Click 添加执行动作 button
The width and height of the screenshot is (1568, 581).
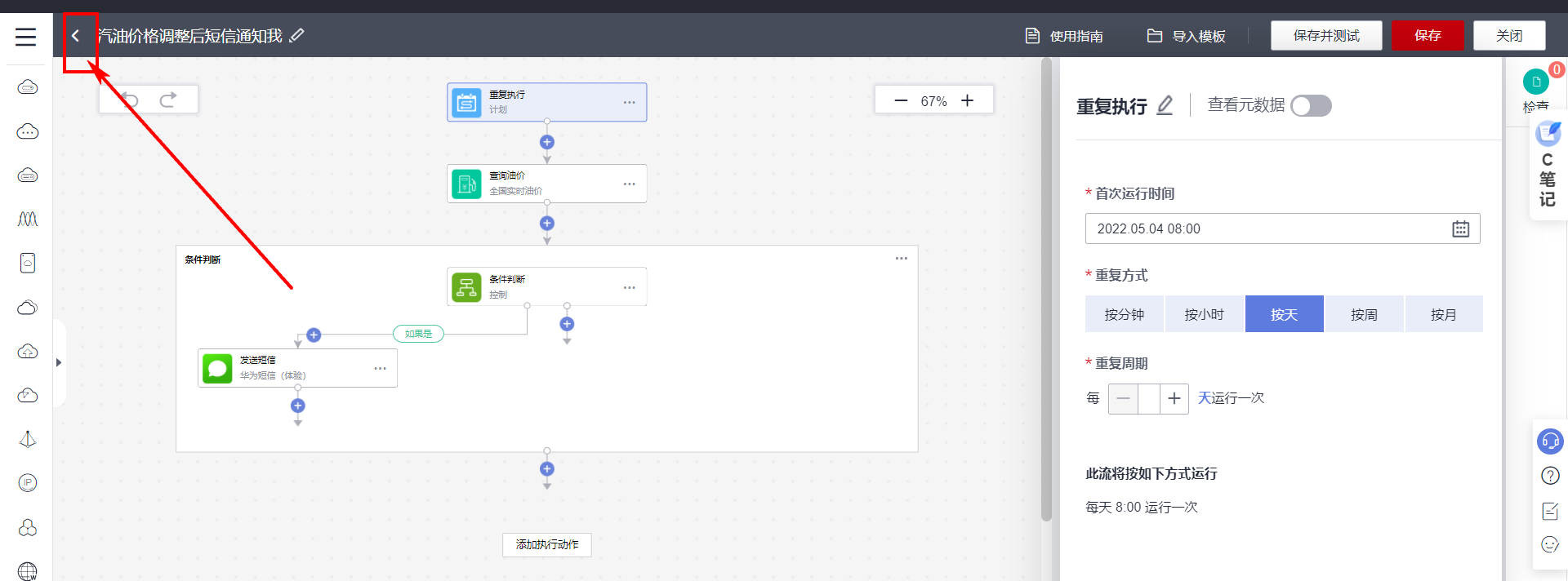[547, 544]
